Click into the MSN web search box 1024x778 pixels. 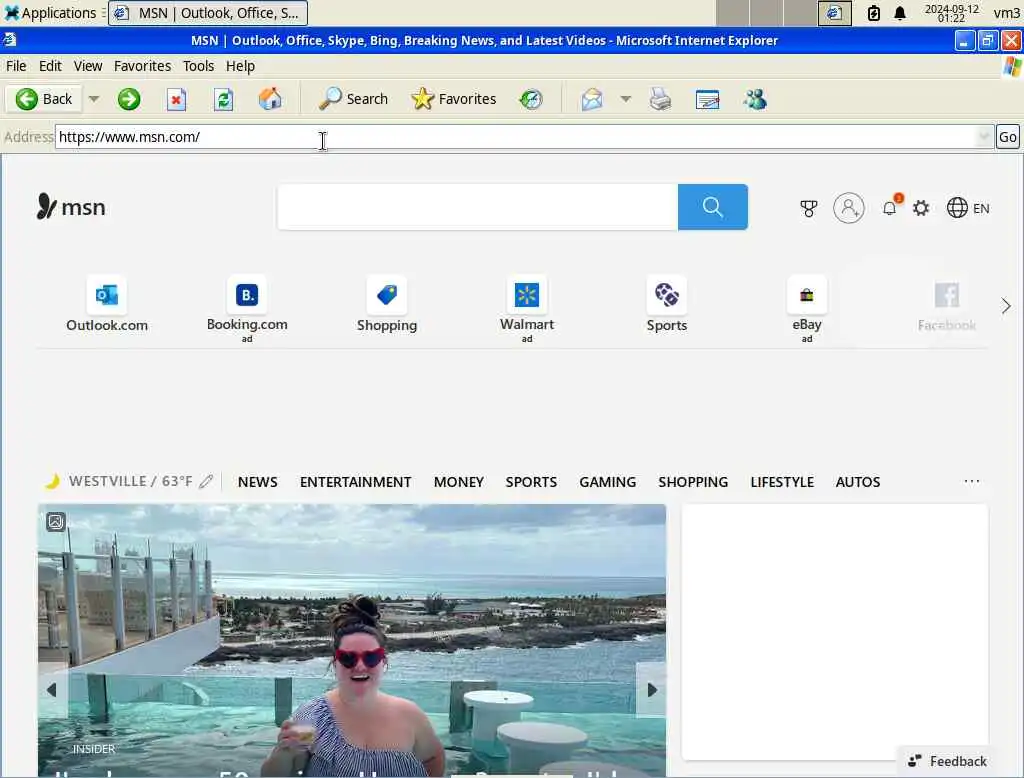tap(477, 207)
